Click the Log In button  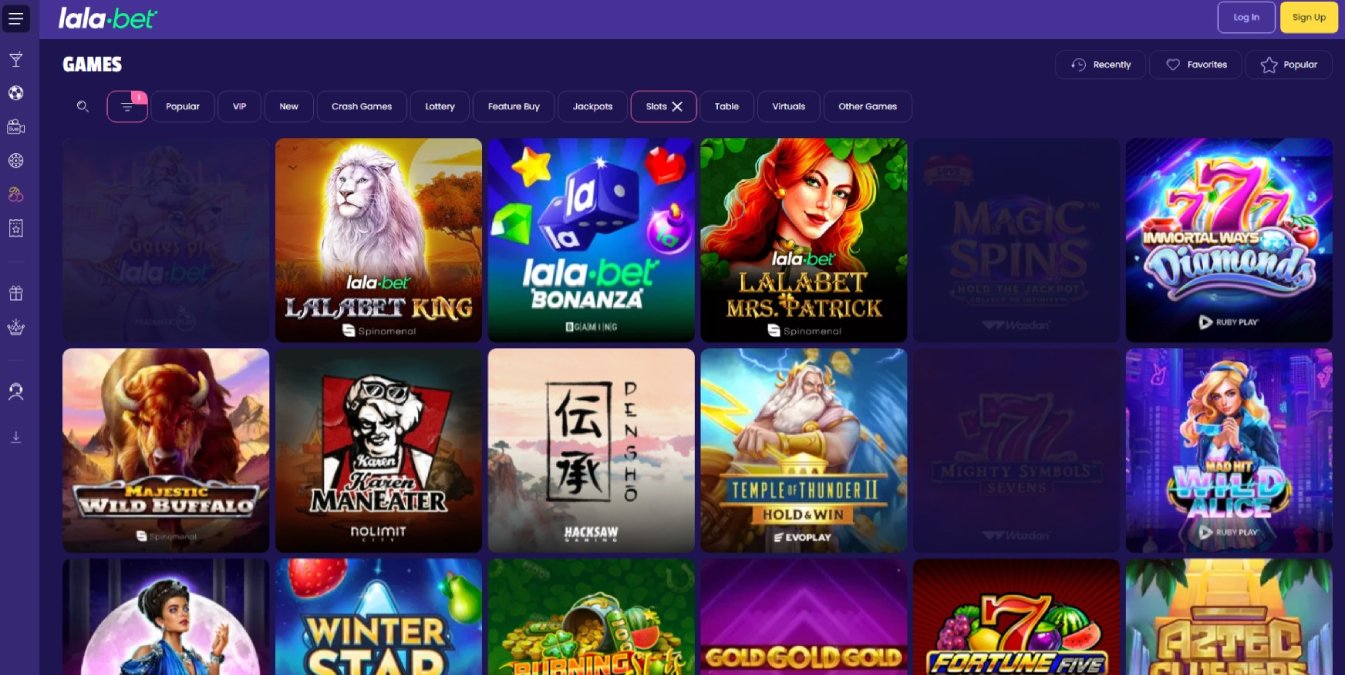click(x=1246, y=17)
